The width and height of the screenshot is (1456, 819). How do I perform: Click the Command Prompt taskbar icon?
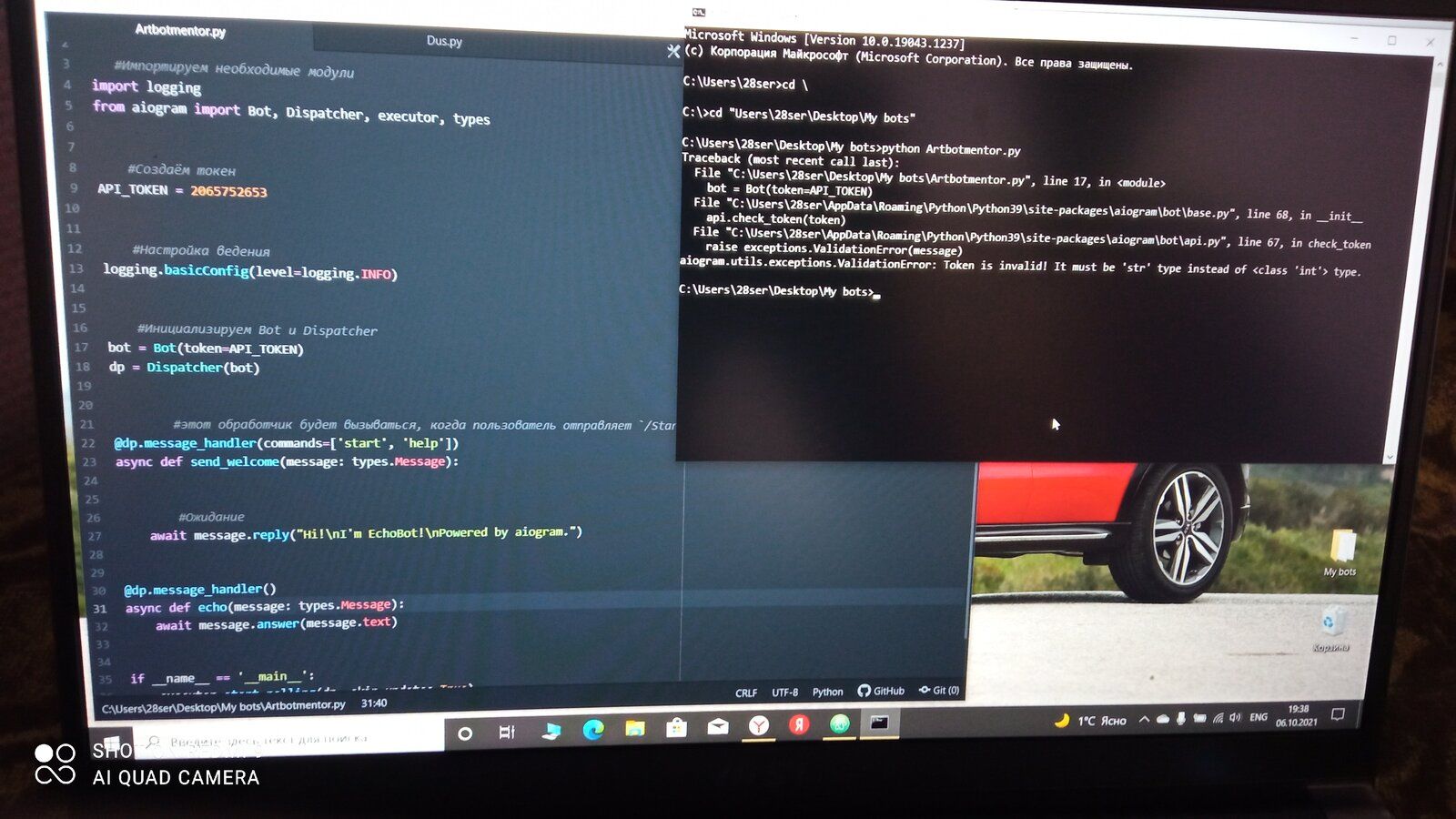pyautogui.click(x=879, y=723)
